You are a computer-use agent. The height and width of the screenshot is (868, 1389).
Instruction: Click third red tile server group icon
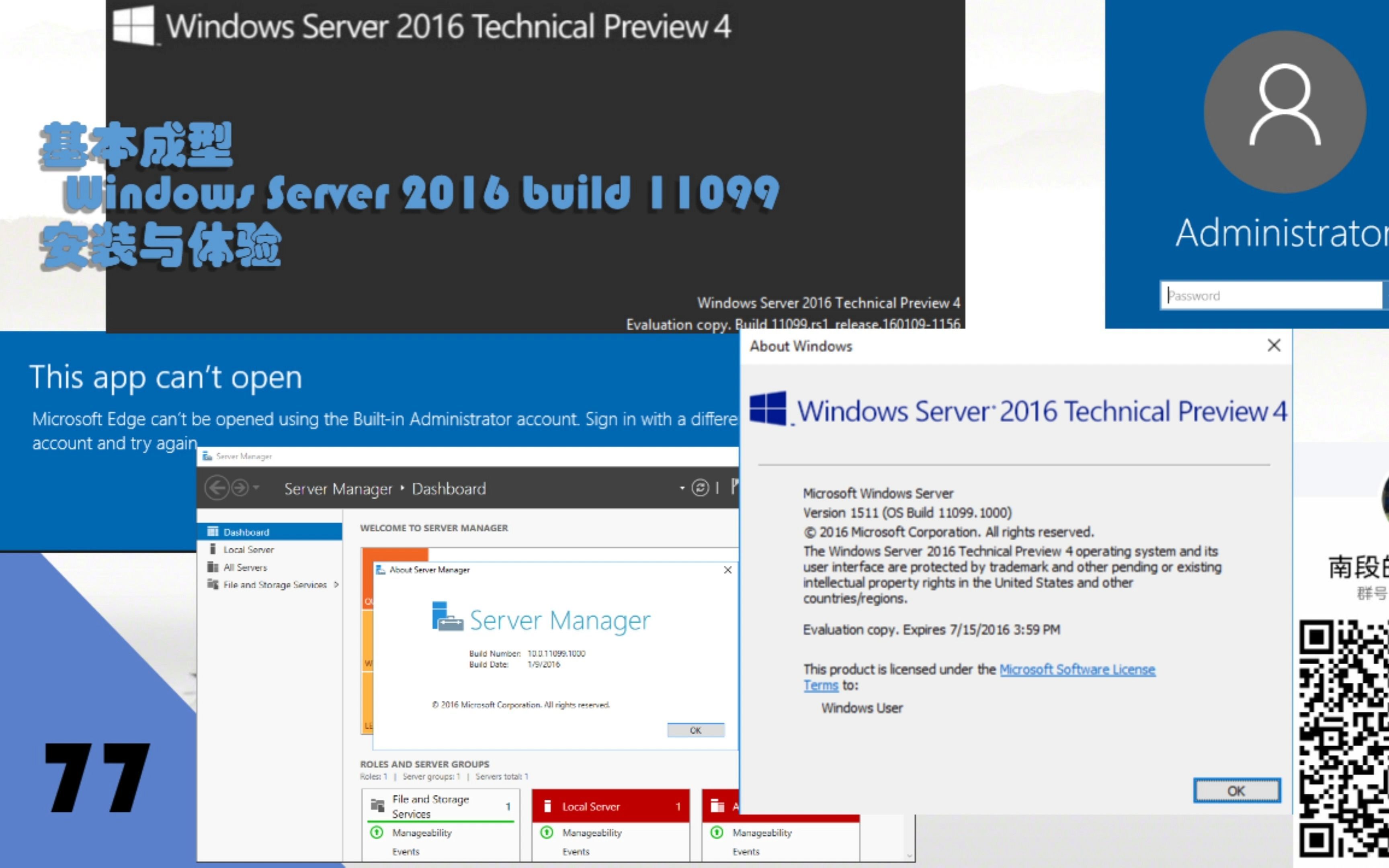pos(717,805)
